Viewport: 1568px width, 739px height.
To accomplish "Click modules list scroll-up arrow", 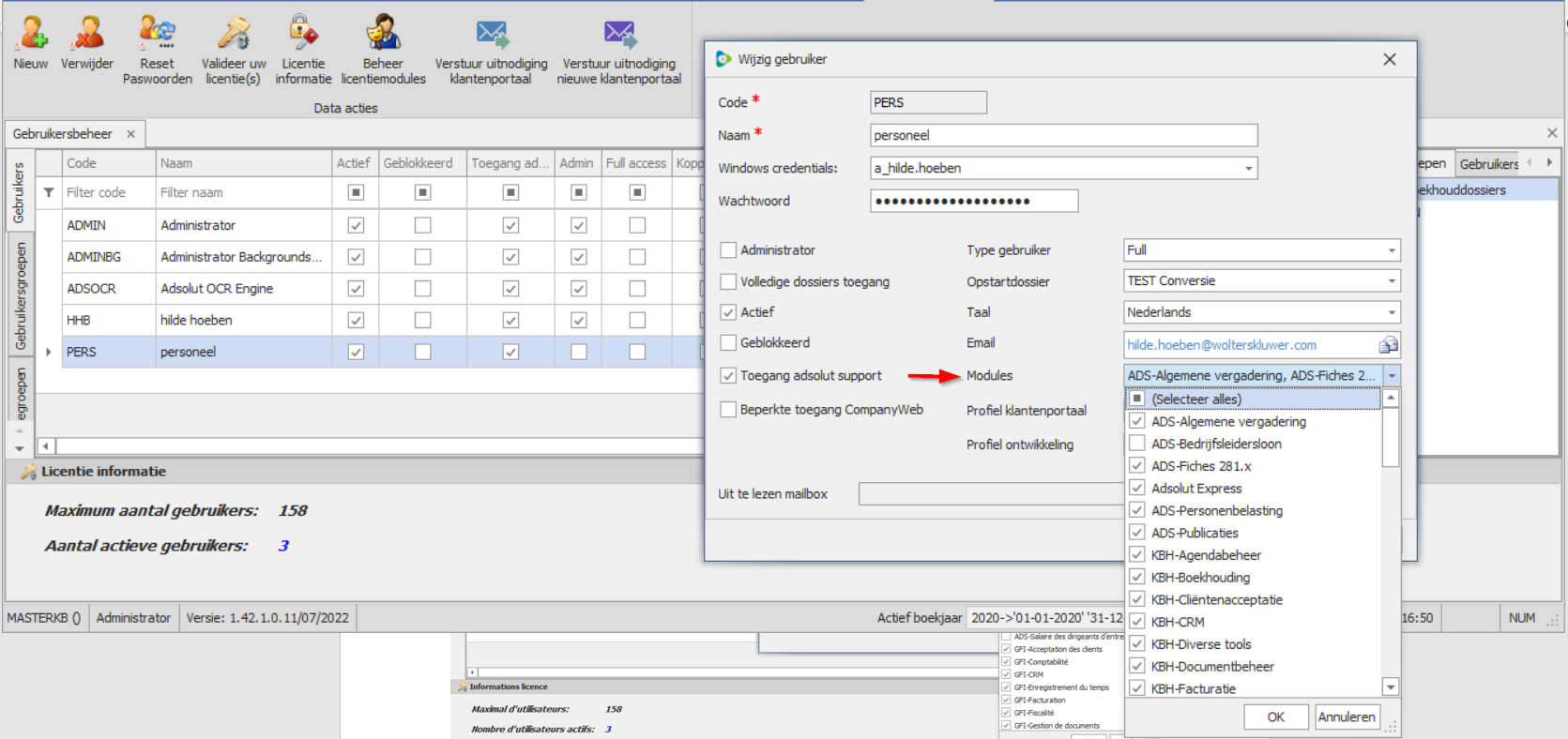I will [x=1391, y=398].
